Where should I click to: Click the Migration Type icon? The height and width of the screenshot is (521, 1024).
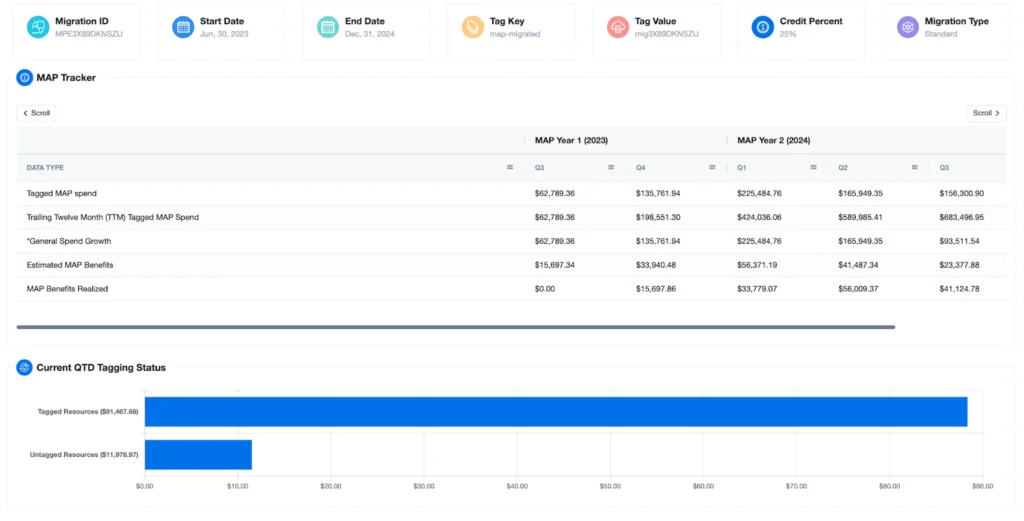coord(908,27)
